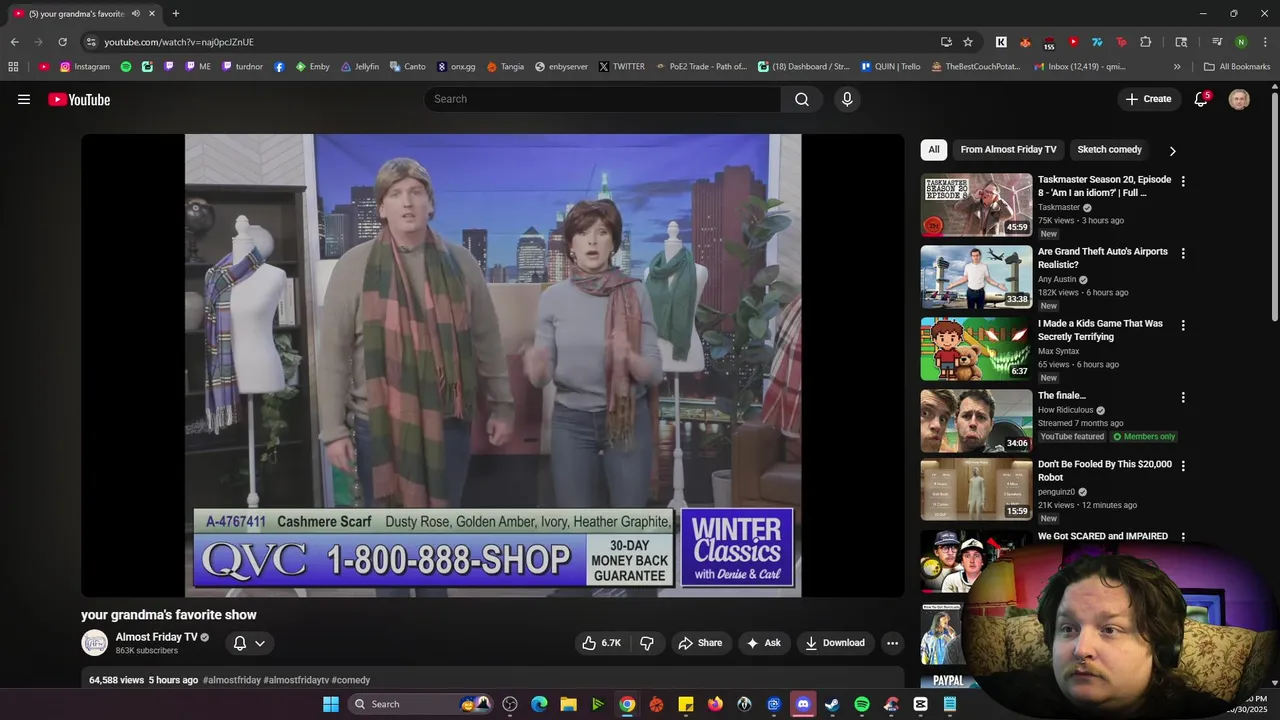
Task: Dislike the video with thumbs down
Action: pyautogui.click(x=647, y=643)
